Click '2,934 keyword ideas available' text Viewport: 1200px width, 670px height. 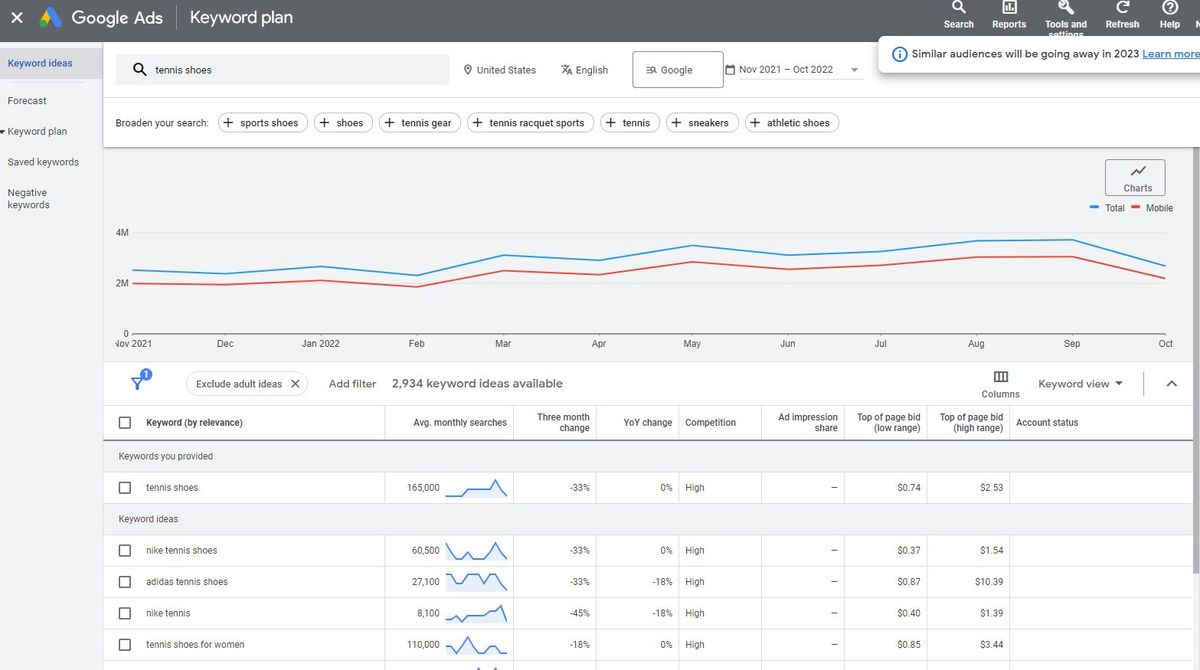[477, 384]
